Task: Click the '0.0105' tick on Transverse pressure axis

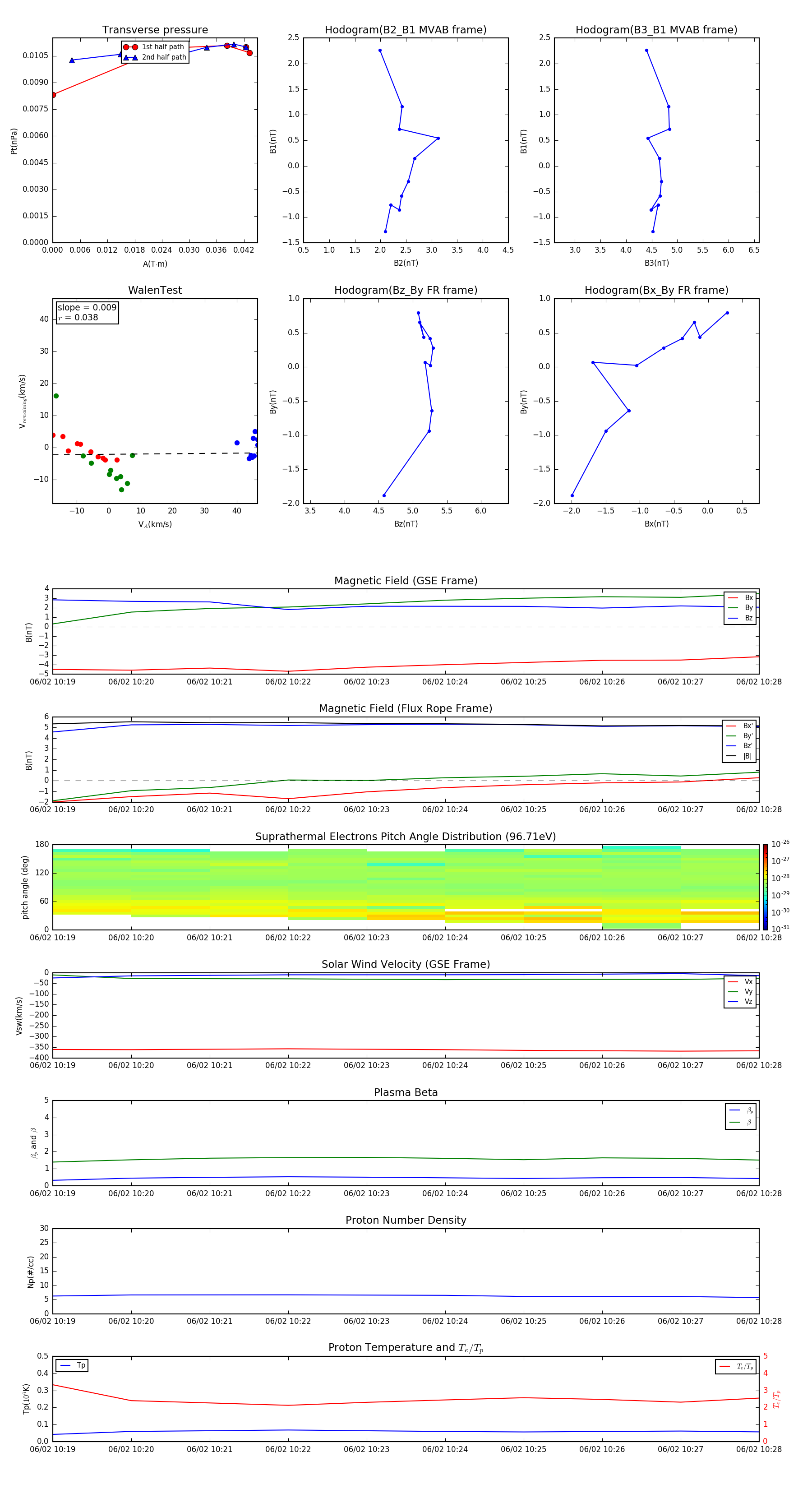Action: 35,55
